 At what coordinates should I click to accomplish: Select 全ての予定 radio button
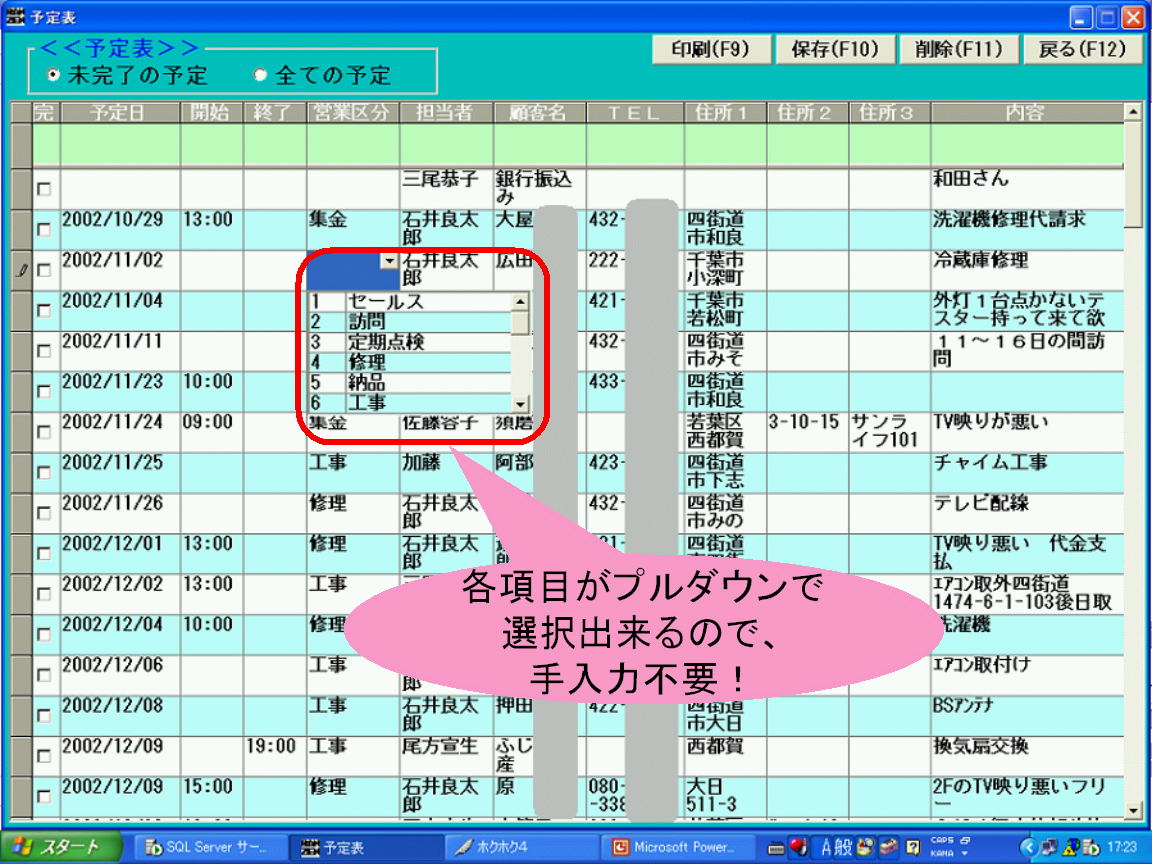[x=260, y=76]
